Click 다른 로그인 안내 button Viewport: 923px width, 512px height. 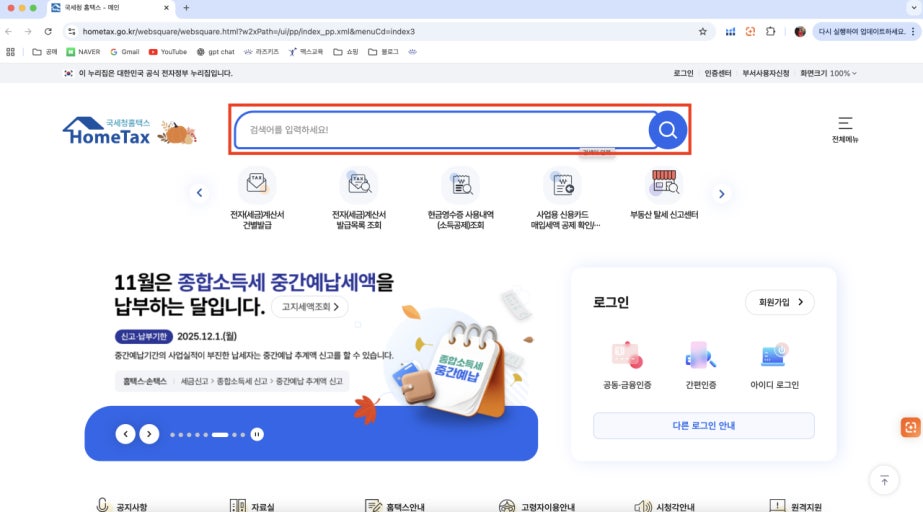click(x=703, y=425)
